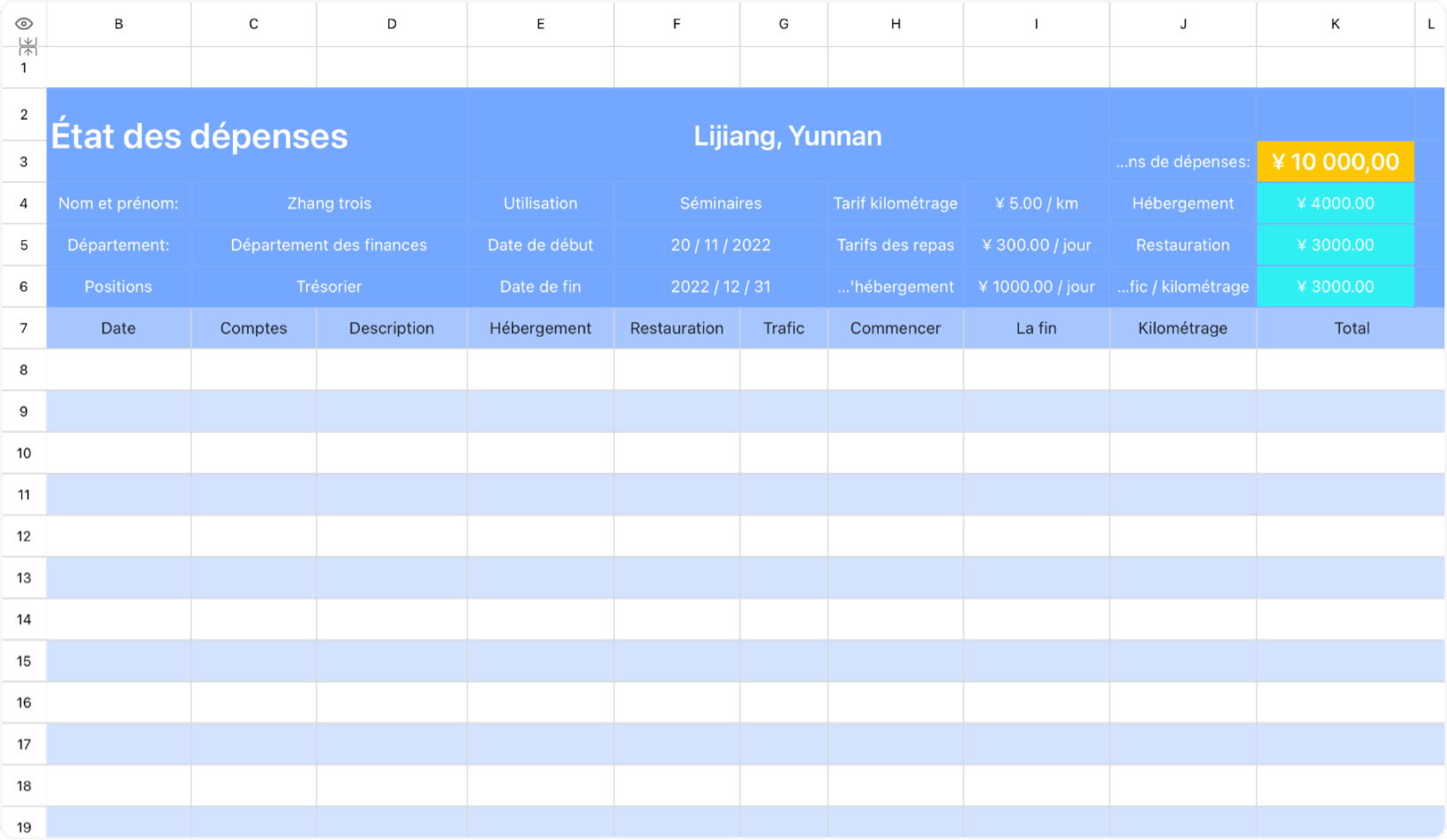Click the 'Comptes' column header cell
1447x840 pixels.
click(253, 328)
